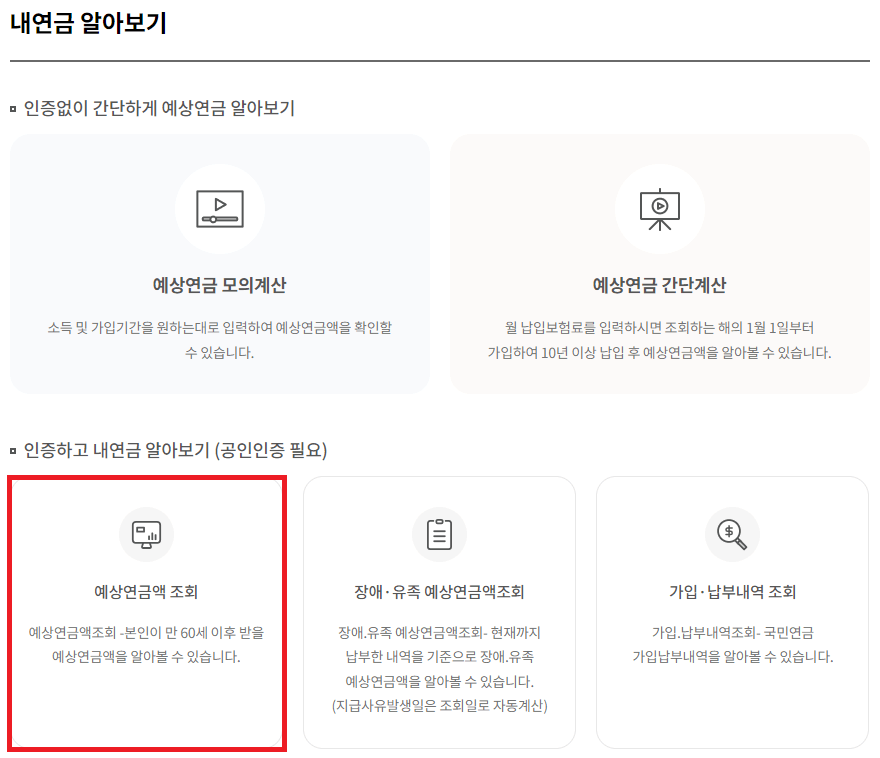Select the circular icon in the red-highlighted card
This screenshot has height=758, width=880.
click(146, 534)
